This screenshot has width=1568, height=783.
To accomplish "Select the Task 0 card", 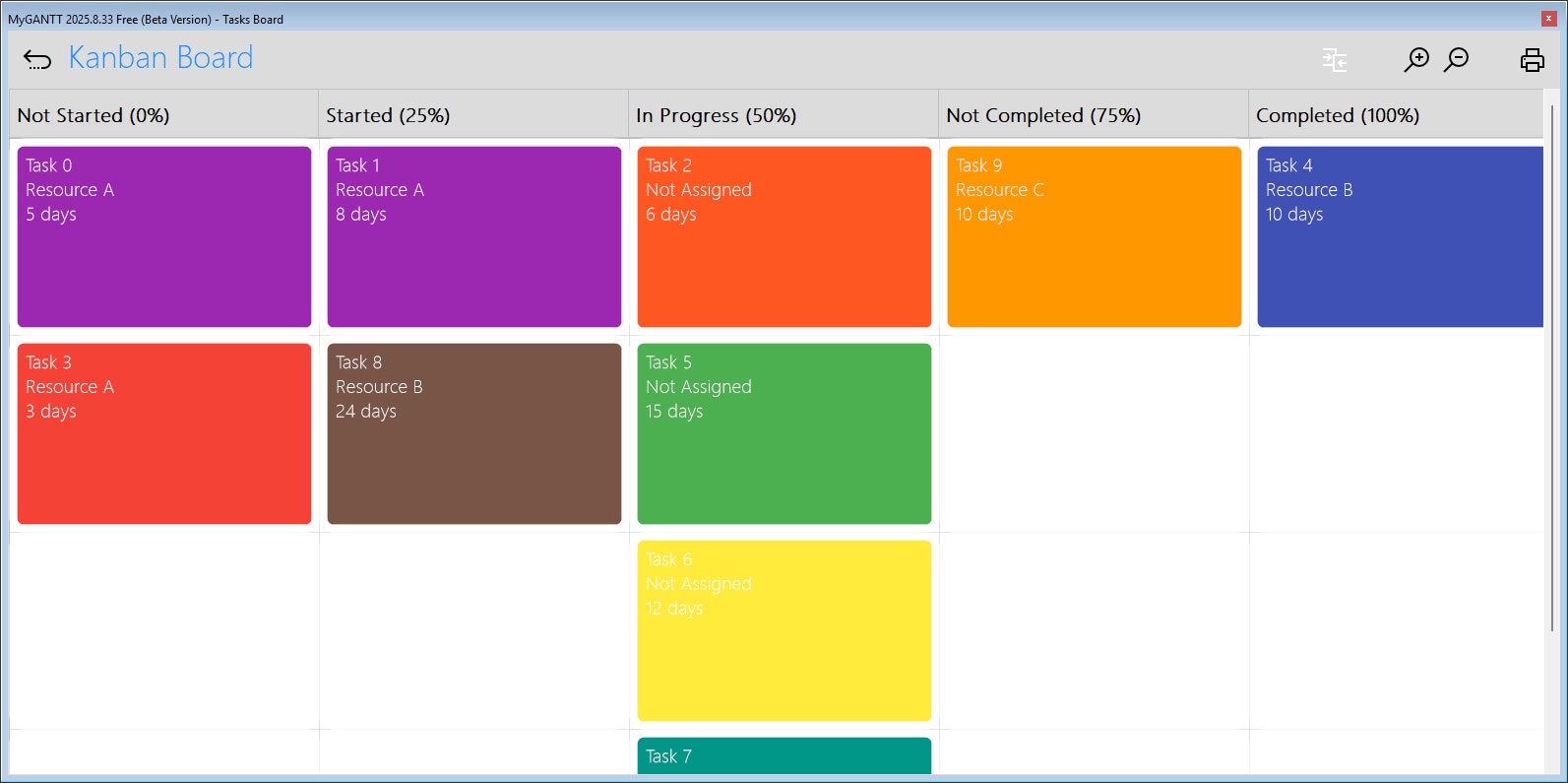I will pyautogui.click(x=164, y=236).
